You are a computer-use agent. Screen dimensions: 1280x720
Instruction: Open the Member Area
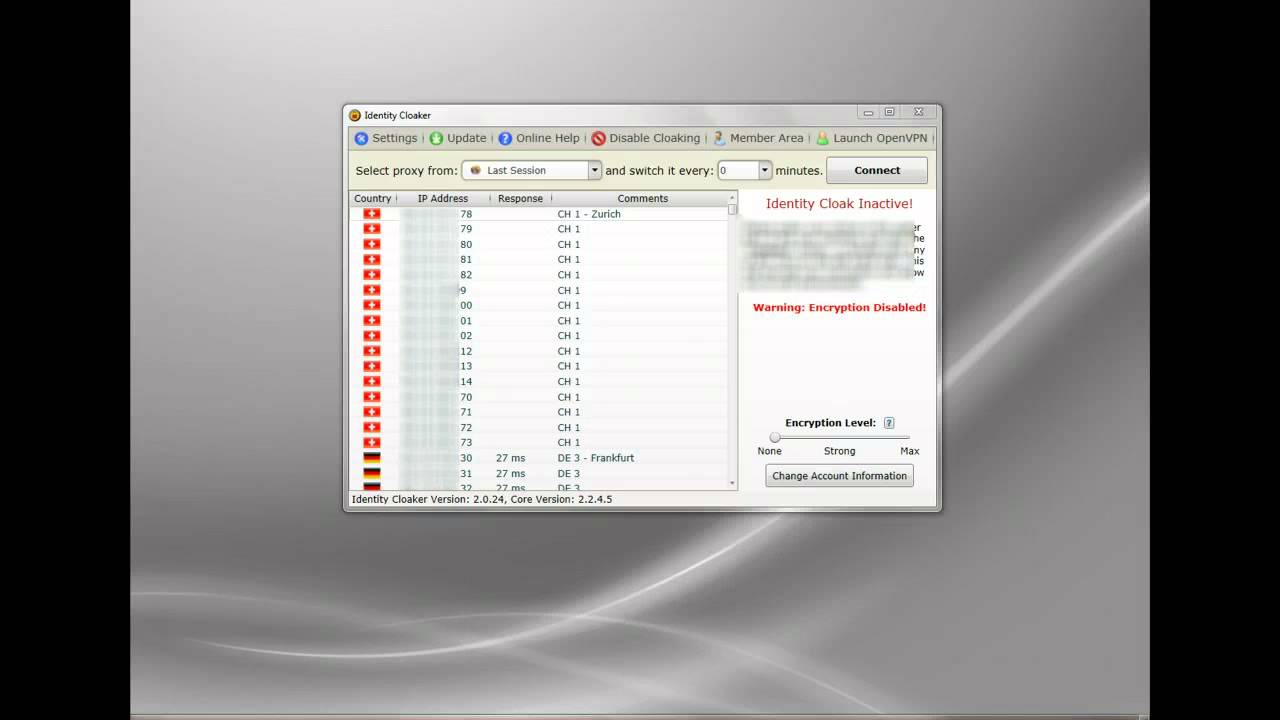click(758, 138)
